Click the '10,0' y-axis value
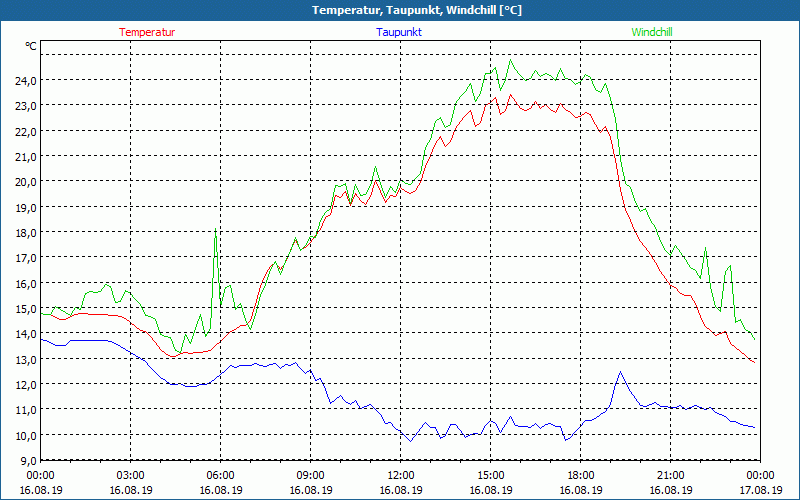The image size is (800, 500). click(26, 435)
